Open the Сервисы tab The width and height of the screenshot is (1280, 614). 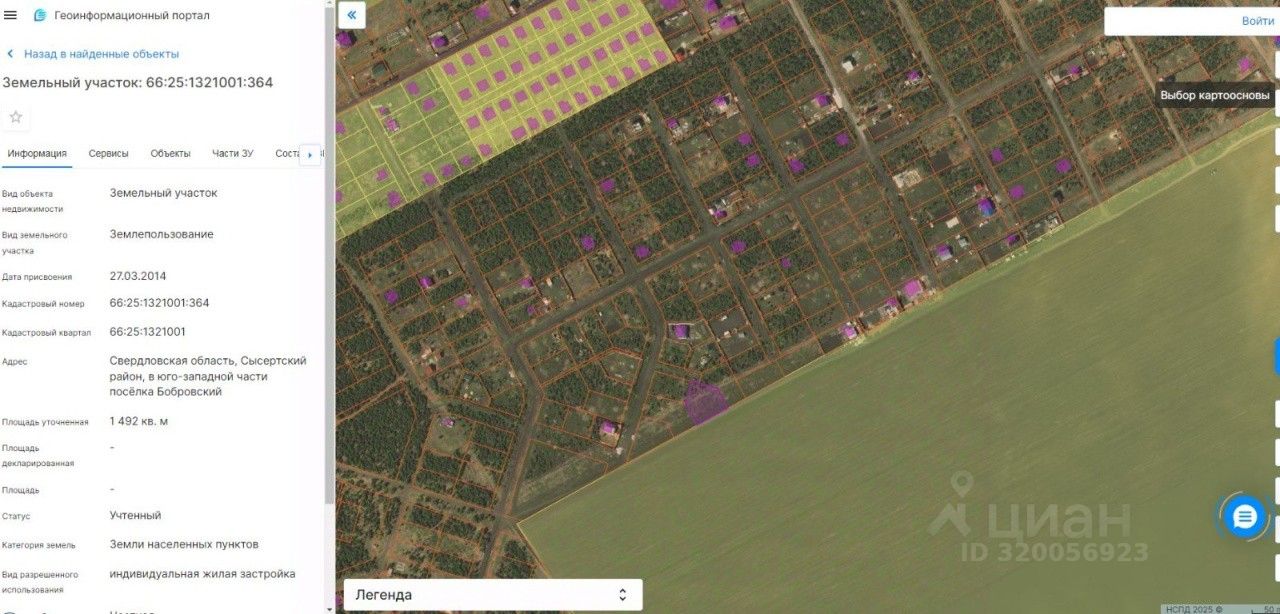tap(108, 153)
